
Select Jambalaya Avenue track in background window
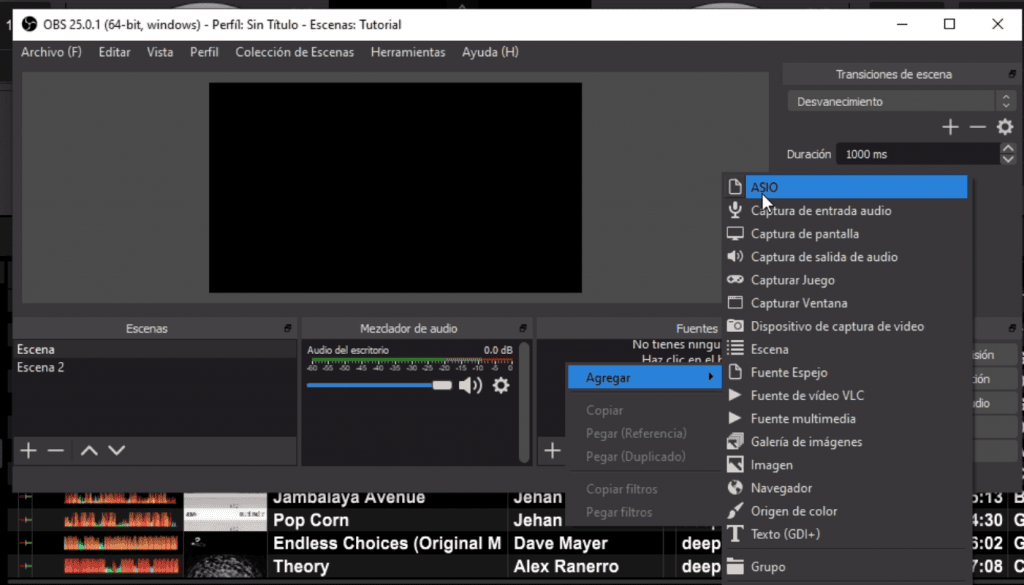[x=349, y=498]
